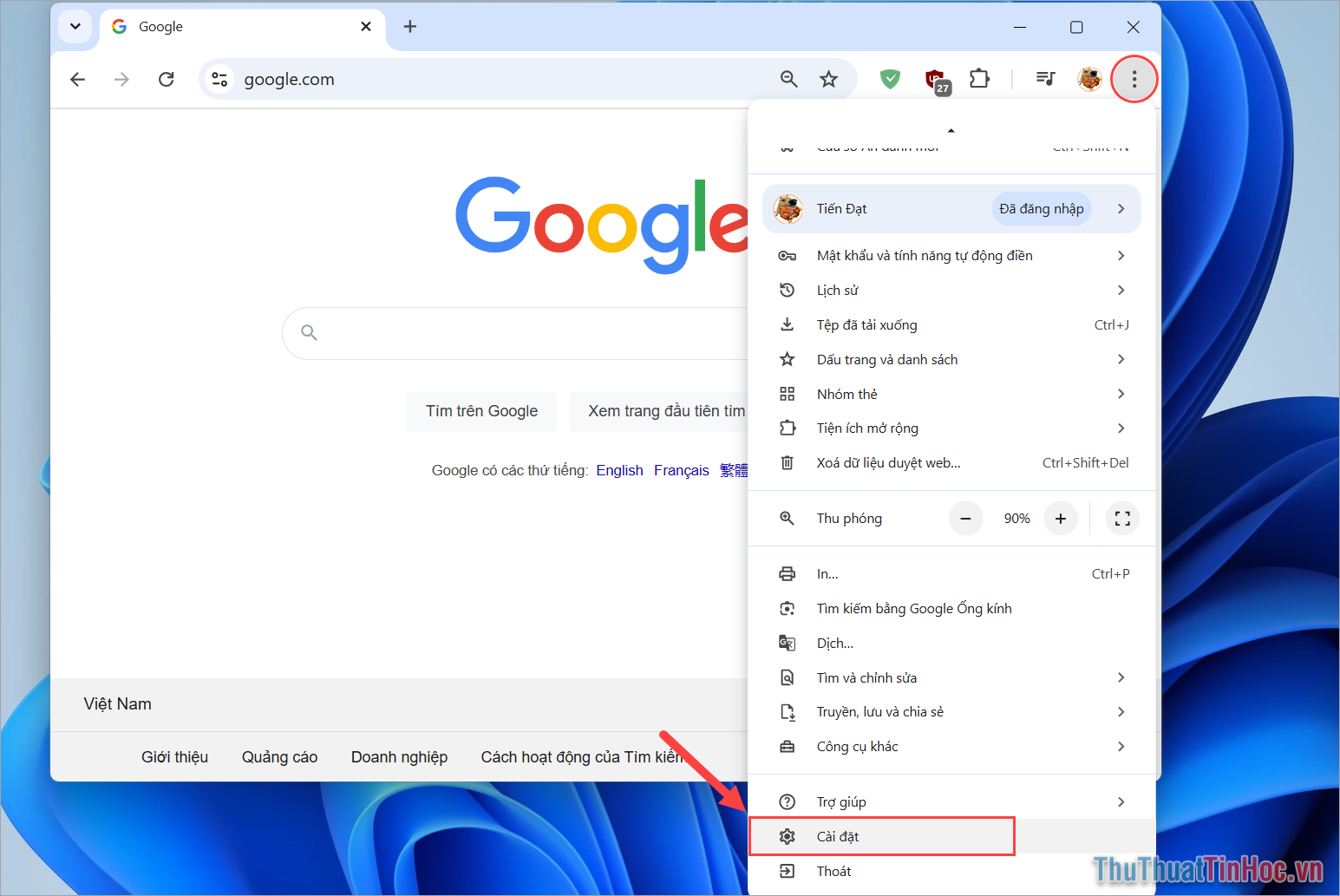The image size is (1340, 896).
Task: Click the back navigation arrow
Action: click(77, 79)
